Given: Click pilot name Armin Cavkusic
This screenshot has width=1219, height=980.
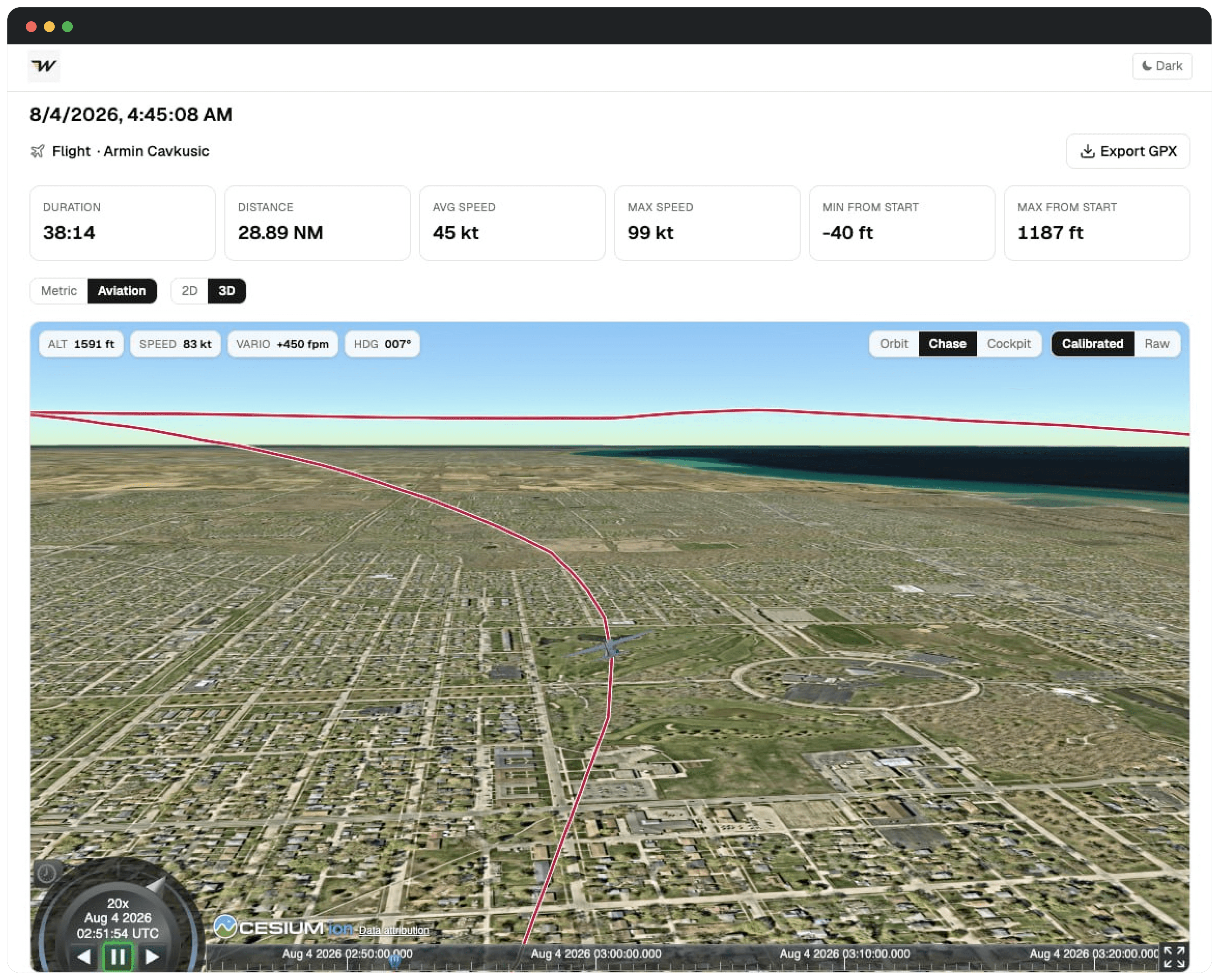Looking at the screenshot, I should coord(156,151).
